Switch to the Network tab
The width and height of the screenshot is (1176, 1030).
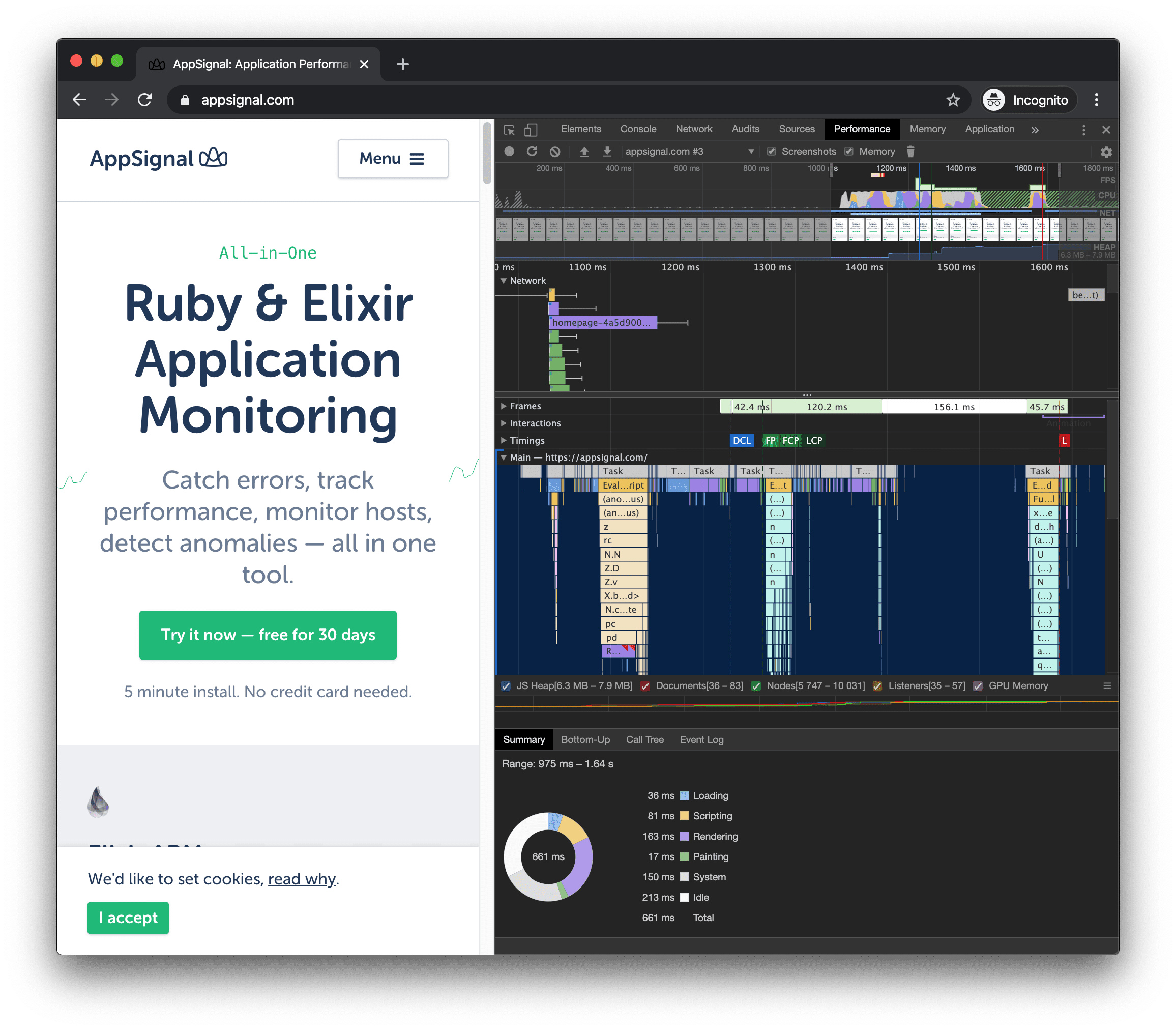pyautogui.click(x=693, y=129)
